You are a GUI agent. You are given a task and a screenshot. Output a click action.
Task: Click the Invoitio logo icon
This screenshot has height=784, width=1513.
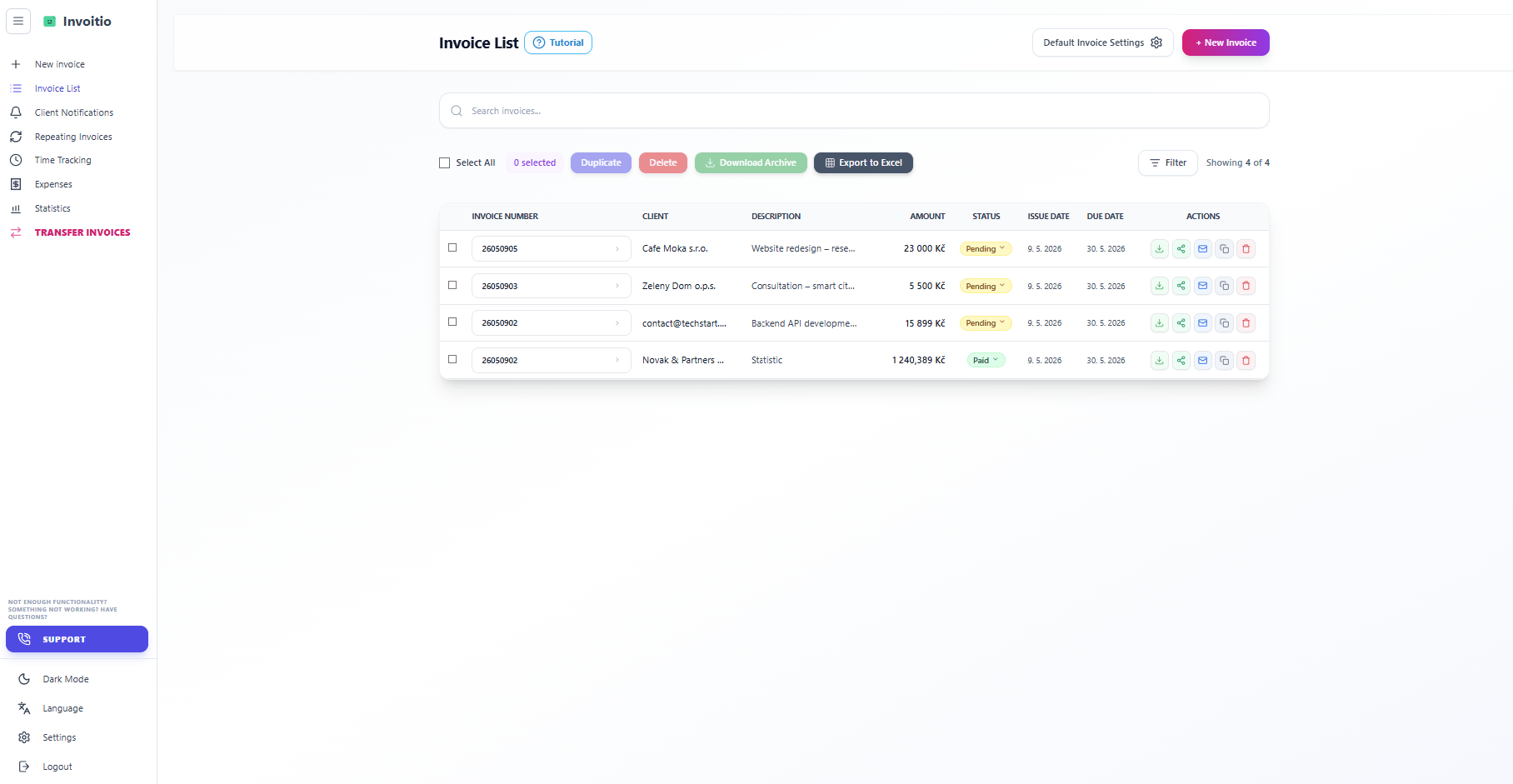[50, 22]
